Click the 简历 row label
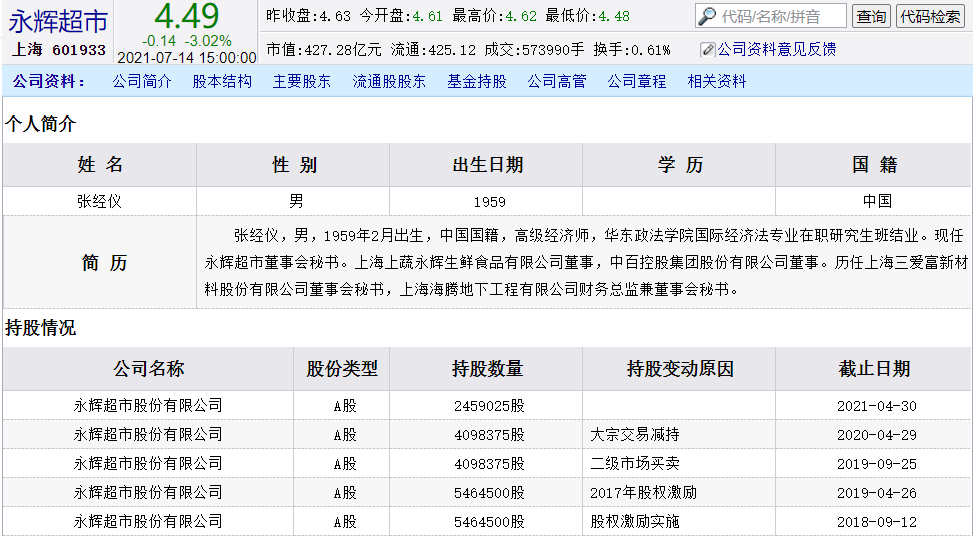Screen dimensions: 976x536 click(x=104, y=263)
